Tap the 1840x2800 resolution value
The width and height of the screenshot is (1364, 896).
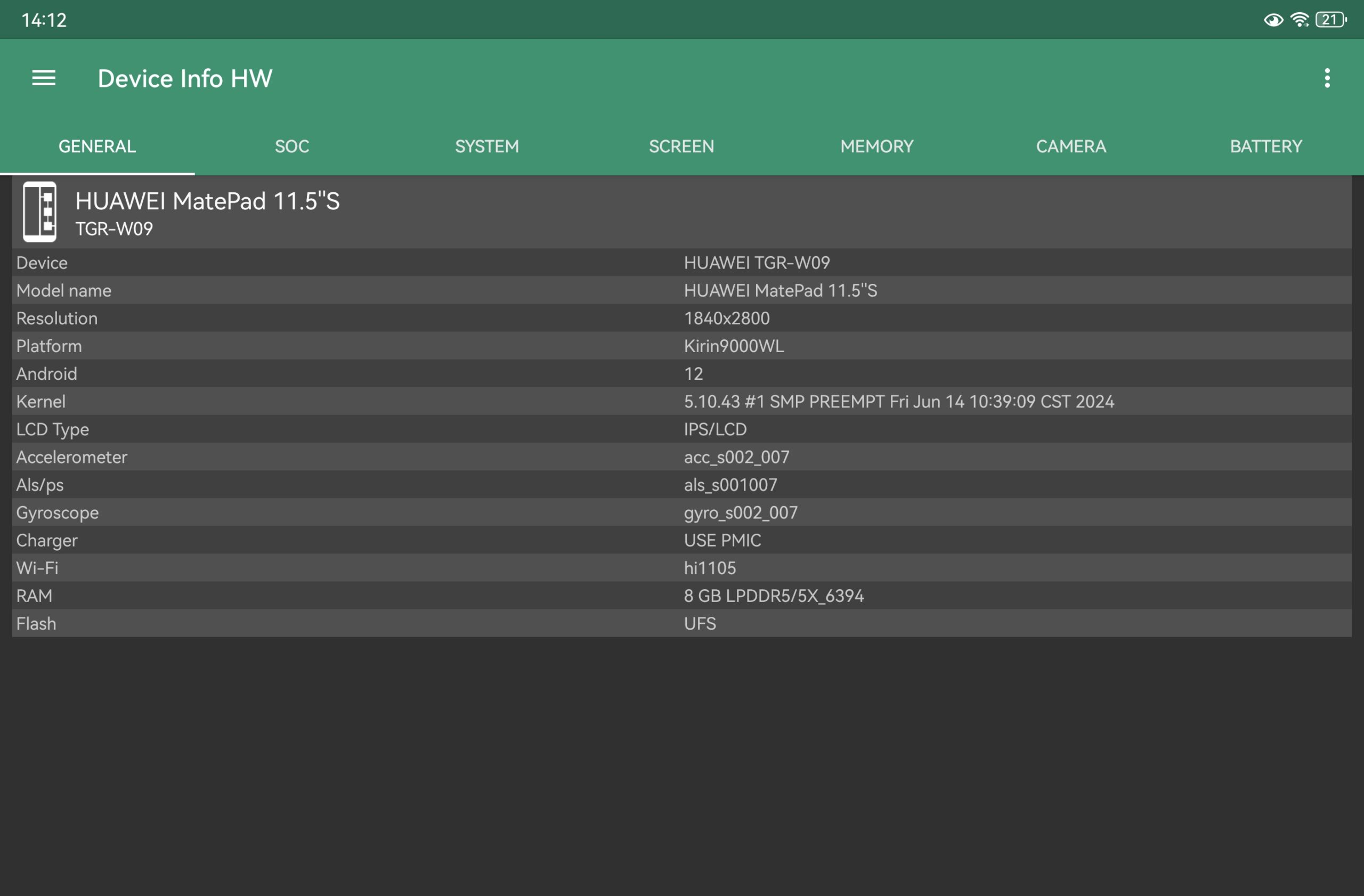pos(727,319)
